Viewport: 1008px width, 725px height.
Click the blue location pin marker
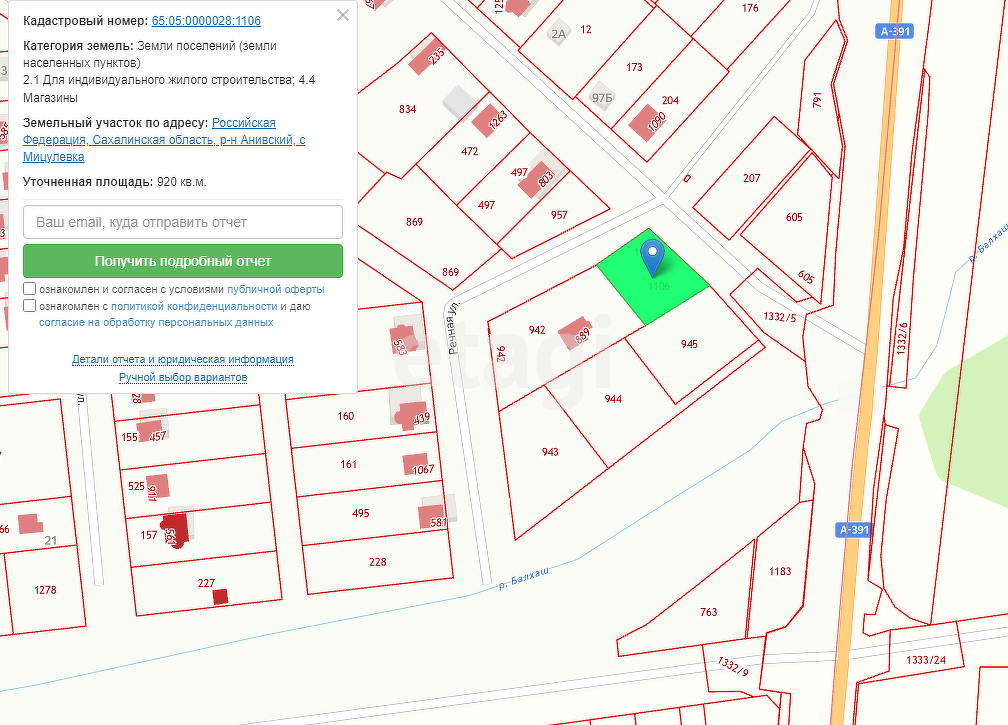[x=652, y=254]
